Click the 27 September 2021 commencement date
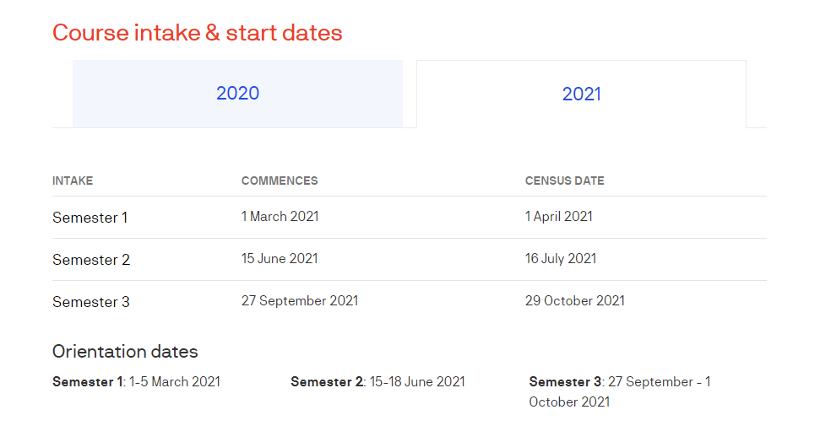Image resolution: width=832 pixels, height=442 pixels. pos(299,300)
